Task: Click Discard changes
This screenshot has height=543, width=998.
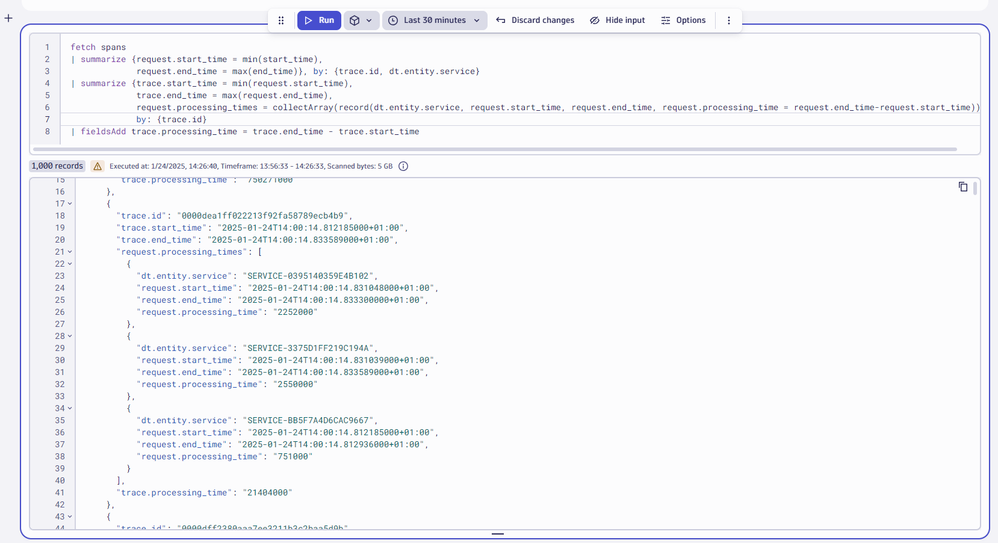Action: point(535,20)
